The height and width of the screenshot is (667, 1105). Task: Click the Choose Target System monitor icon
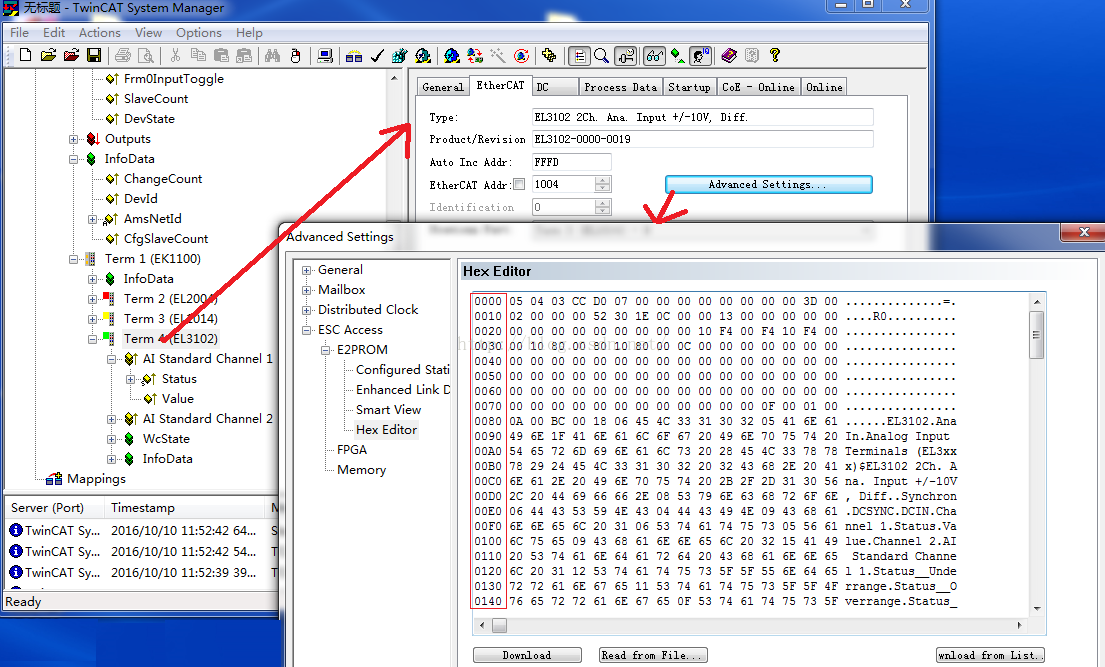coord(325,57)
